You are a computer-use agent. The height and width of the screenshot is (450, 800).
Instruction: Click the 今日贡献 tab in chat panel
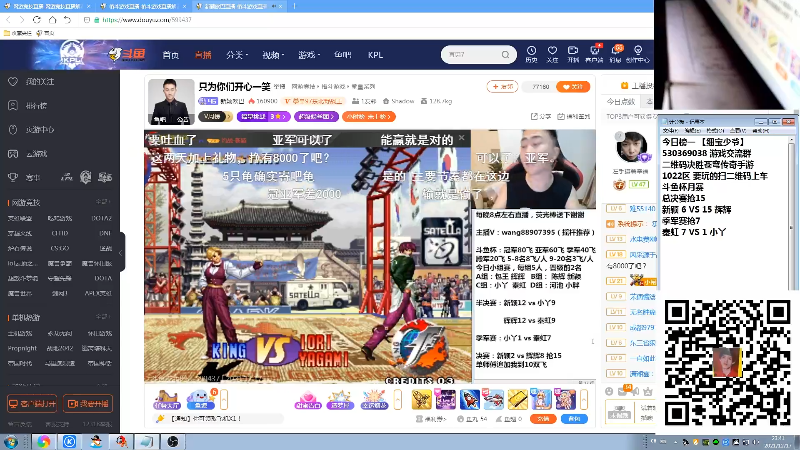pos(620,102)
